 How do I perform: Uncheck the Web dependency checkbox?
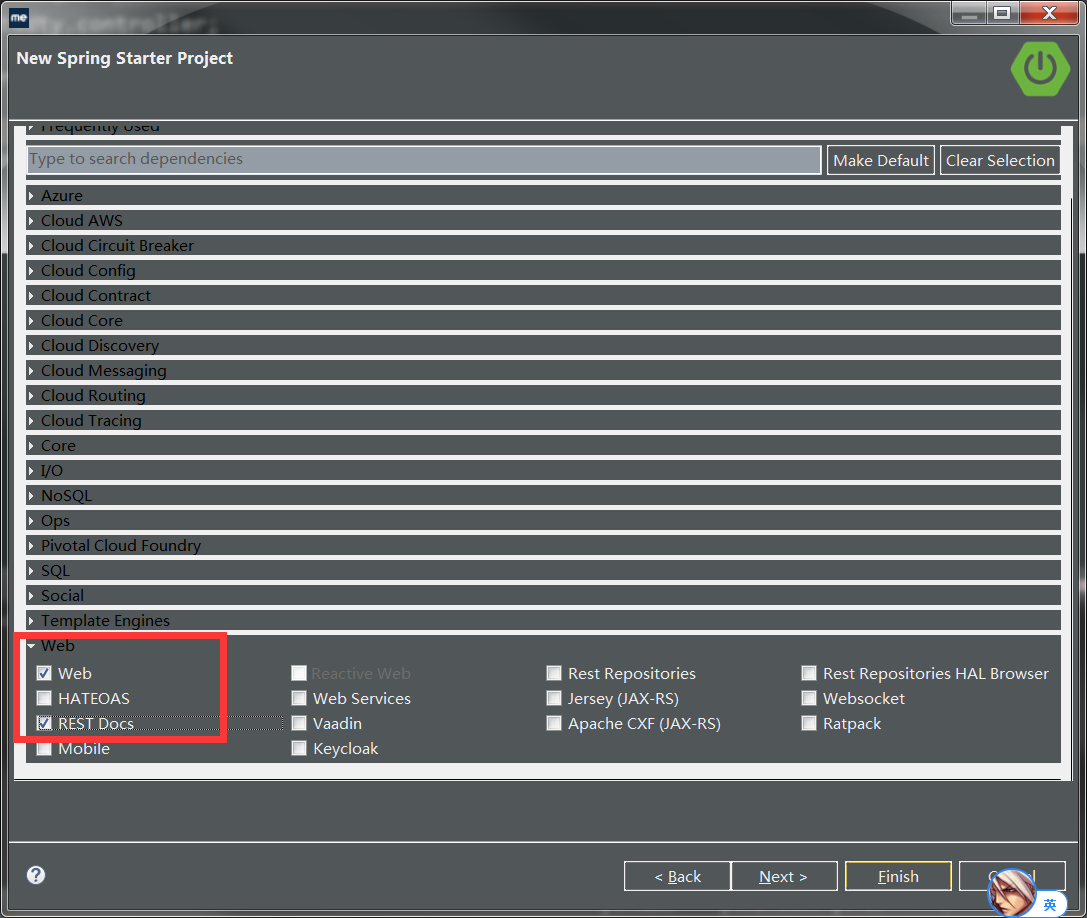44,673
